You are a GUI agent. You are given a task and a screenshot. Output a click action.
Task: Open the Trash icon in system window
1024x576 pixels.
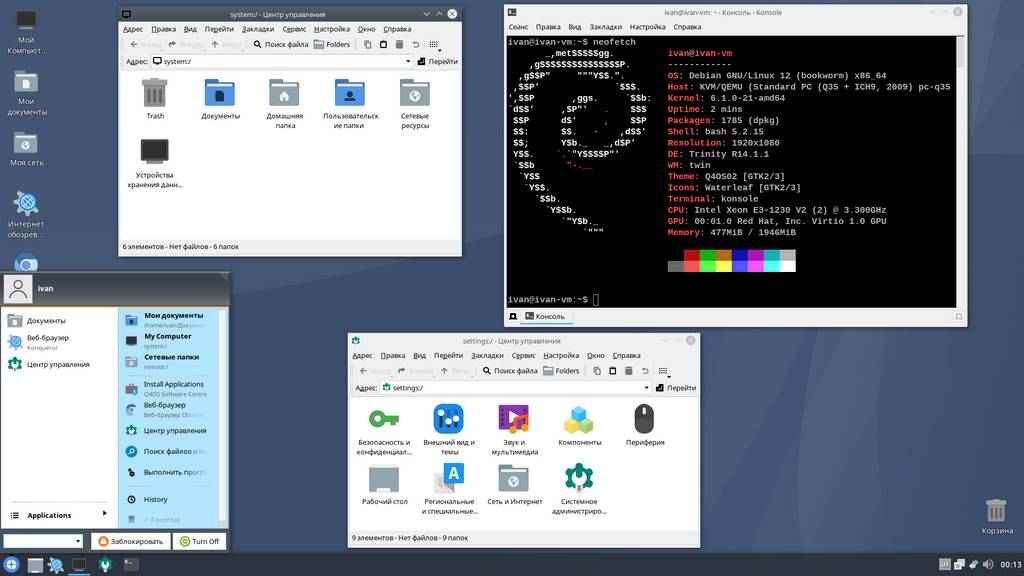tap(155, 94)
